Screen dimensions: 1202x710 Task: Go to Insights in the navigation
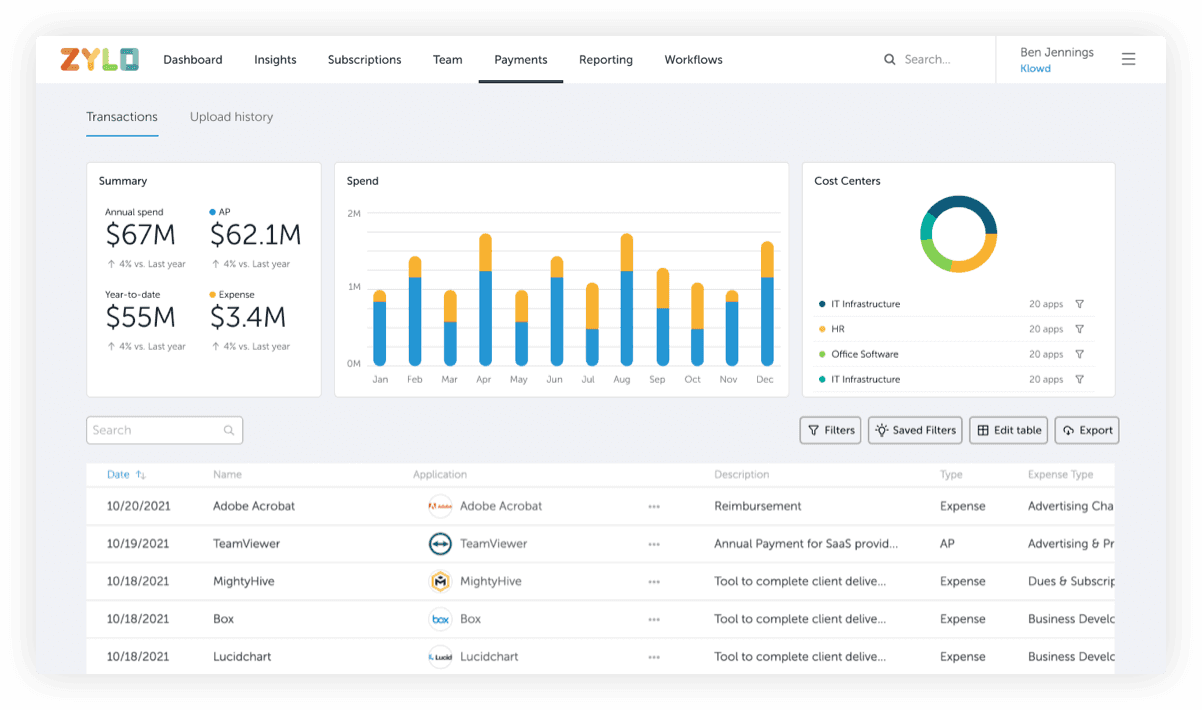(275, 60)
